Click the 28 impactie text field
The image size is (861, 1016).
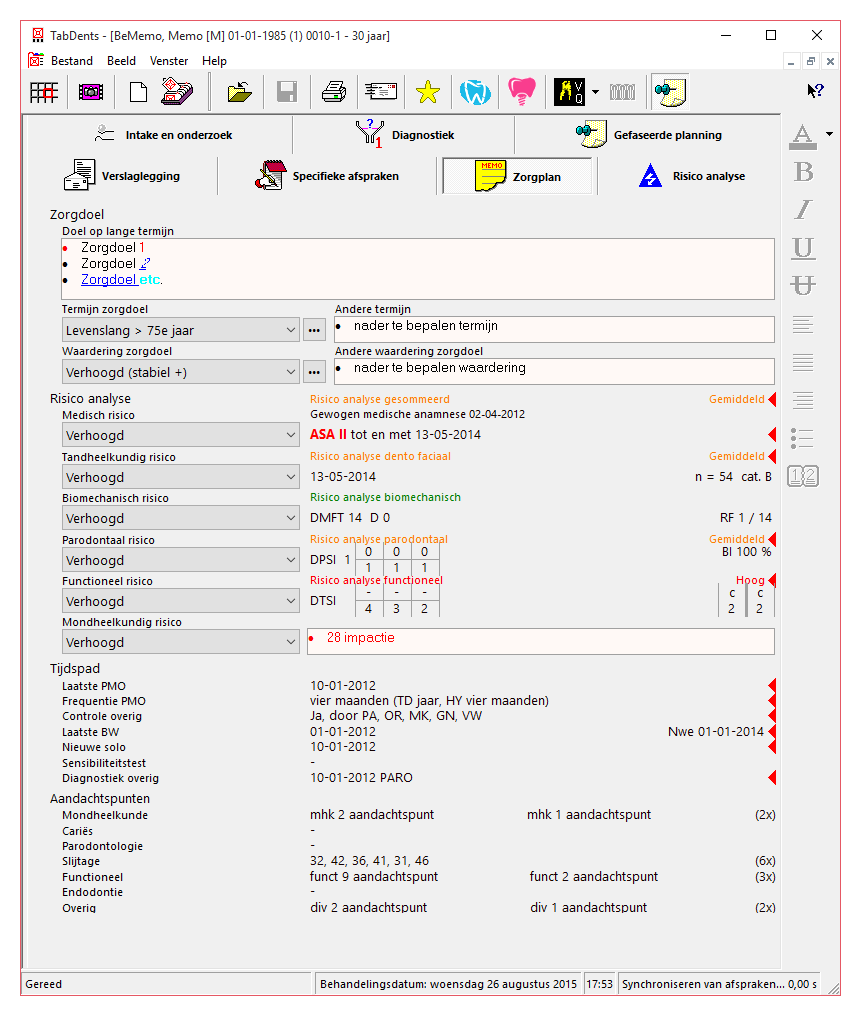[541, 641]
